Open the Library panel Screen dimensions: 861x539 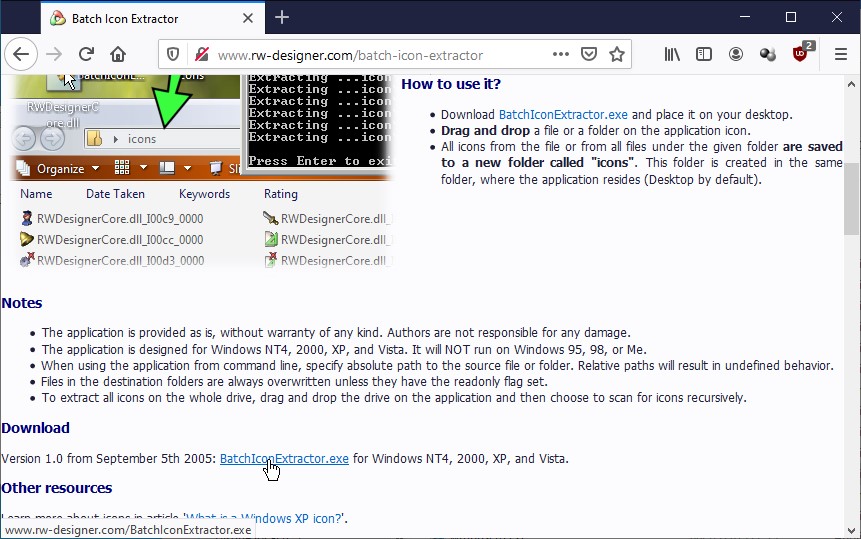672,54
